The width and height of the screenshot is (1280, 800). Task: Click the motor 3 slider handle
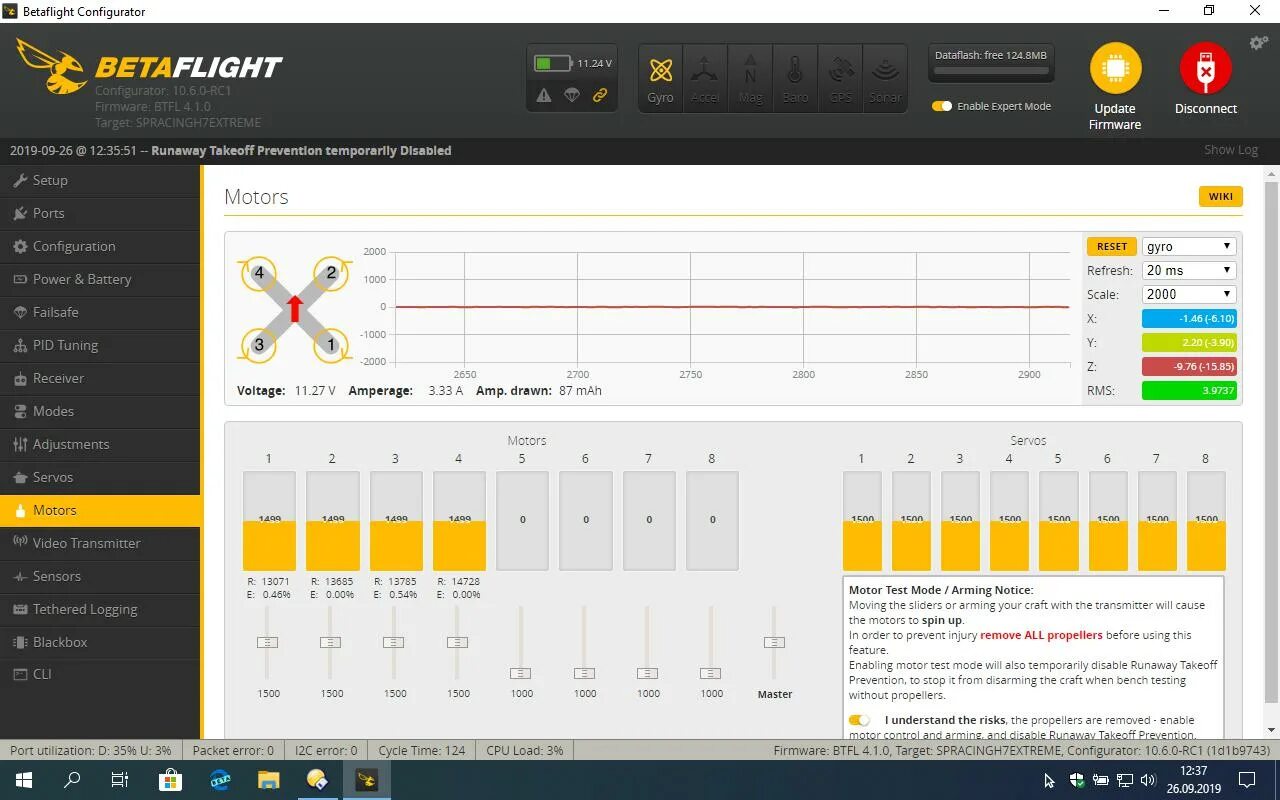(x=394, y=642)
